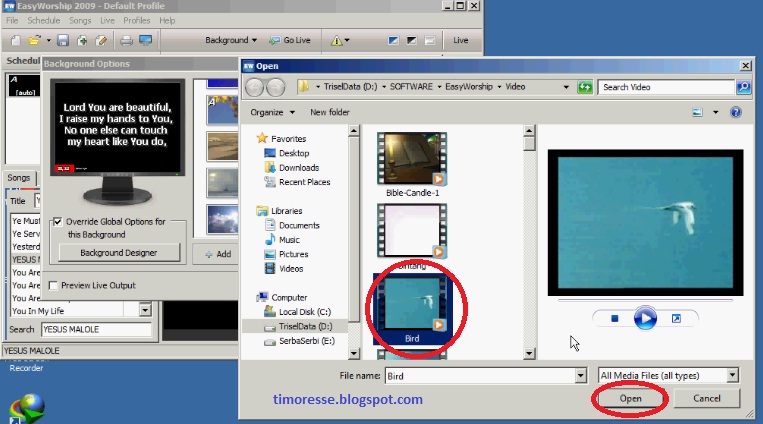
Task: Open the File menu
Action: (12, 20)
